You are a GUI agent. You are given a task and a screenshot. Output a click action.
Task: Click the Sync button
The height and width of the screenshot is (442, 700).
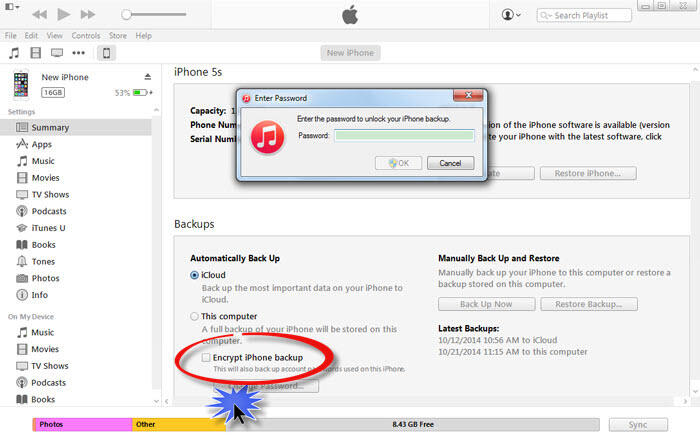[x=638, y=425]
